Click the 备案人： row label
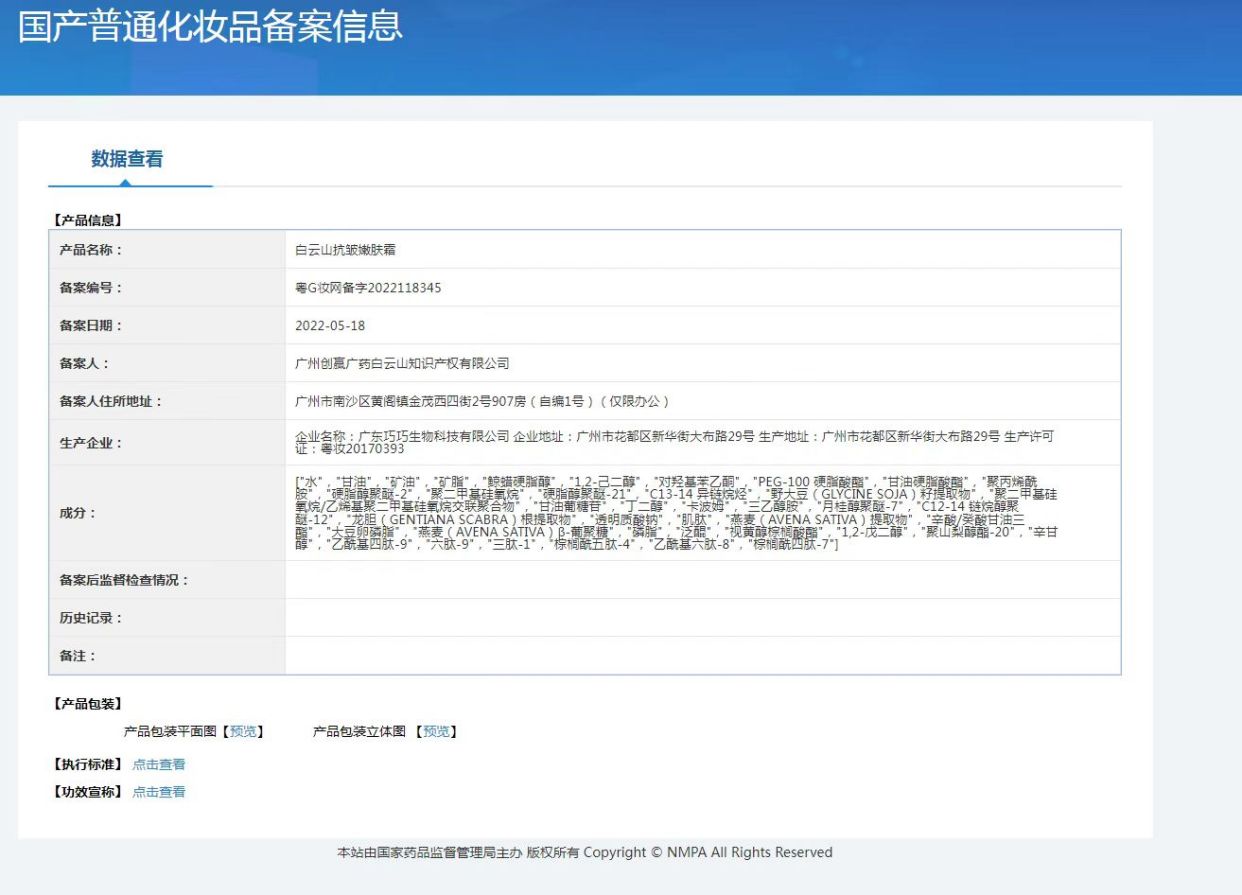Image resolution: width=1242 pixels, height=895 pixels. [x=85, y=364]
